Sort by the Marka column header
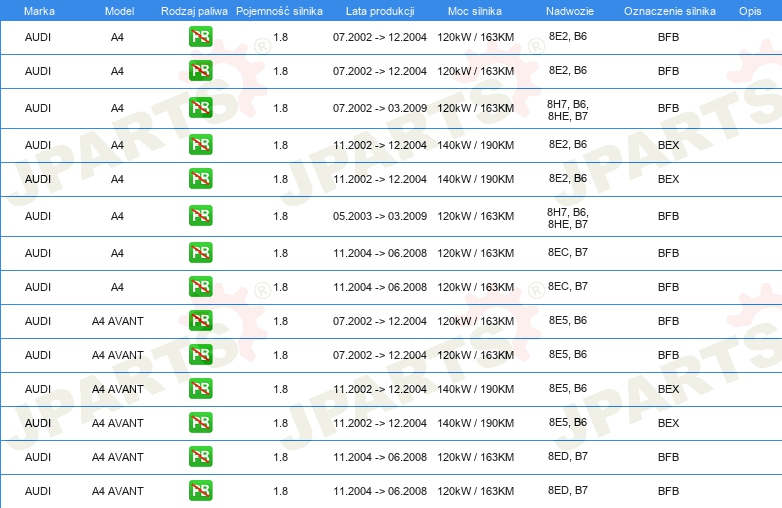Viewport: 782px width, 508px height. point(38,10)
